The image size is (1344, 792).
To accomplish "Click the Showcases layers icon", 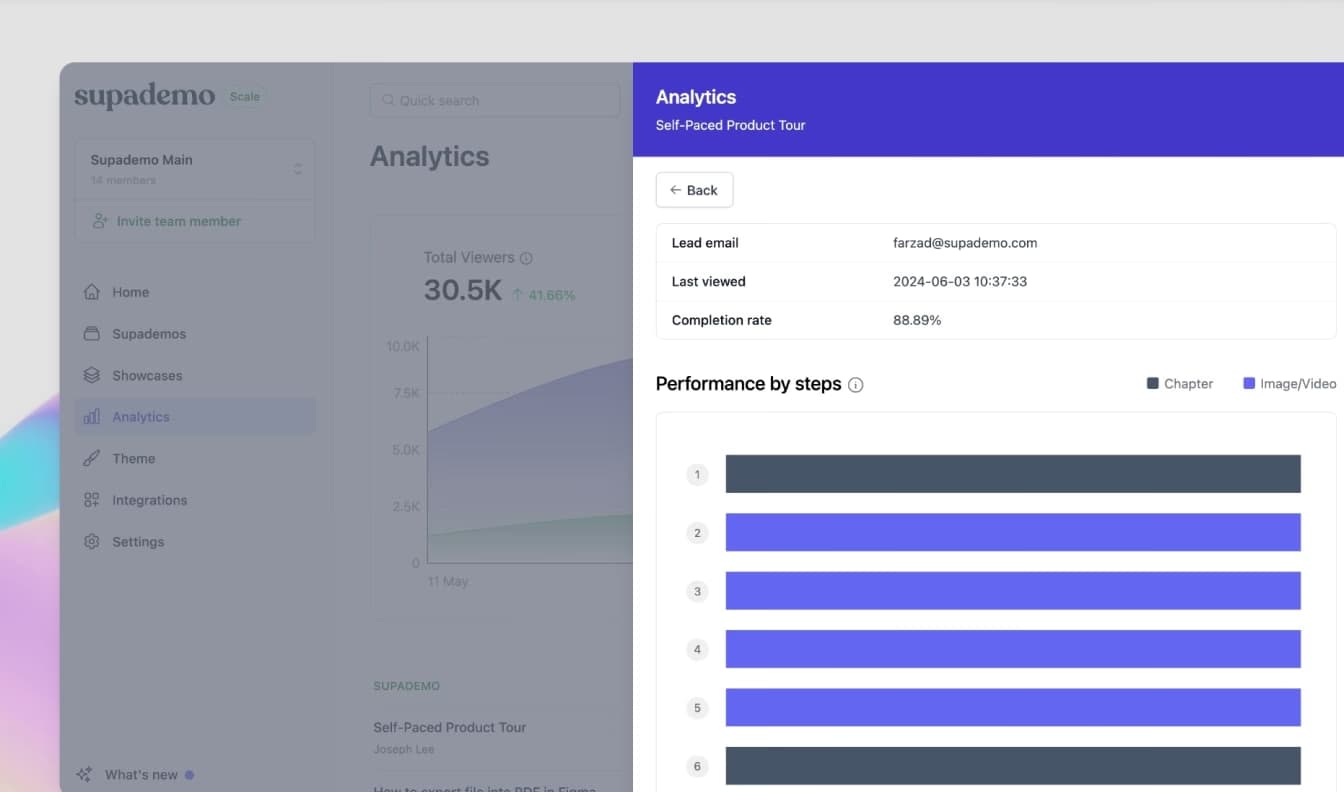I will pyautogui.click(x=92, y=375).
